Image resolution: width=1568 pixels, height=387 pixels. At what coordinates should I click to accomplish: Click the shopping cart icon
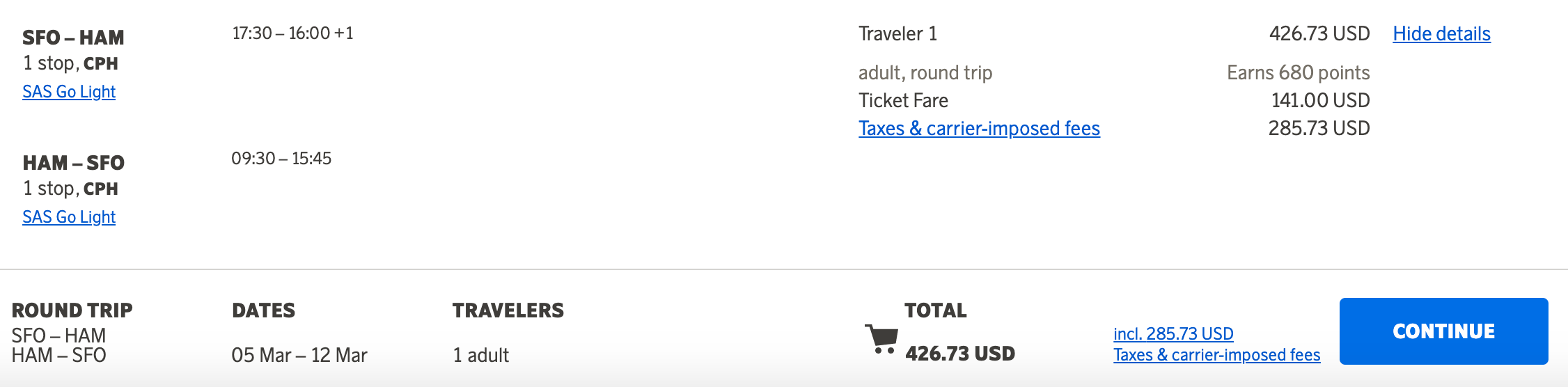881,339
